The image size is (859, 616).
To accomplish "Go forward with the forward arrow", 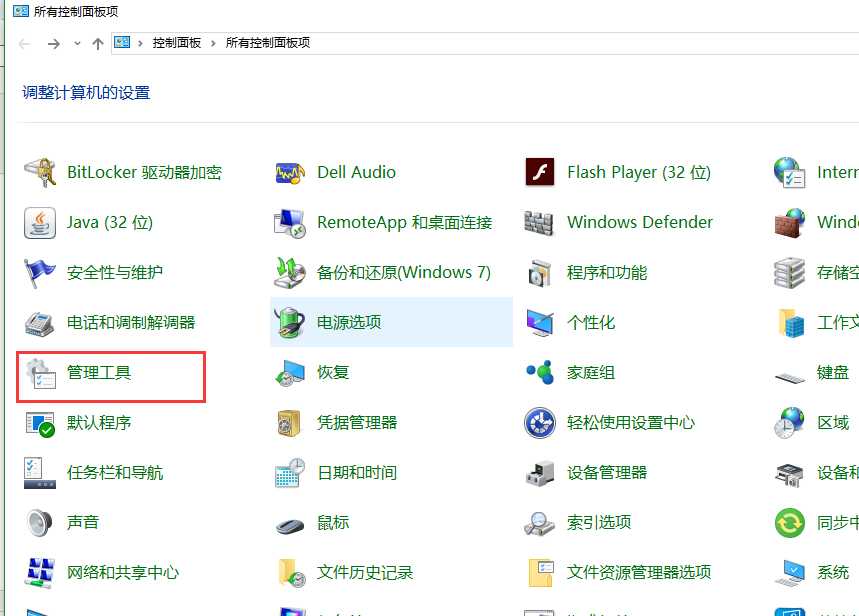I will click(x=54, y=43).
